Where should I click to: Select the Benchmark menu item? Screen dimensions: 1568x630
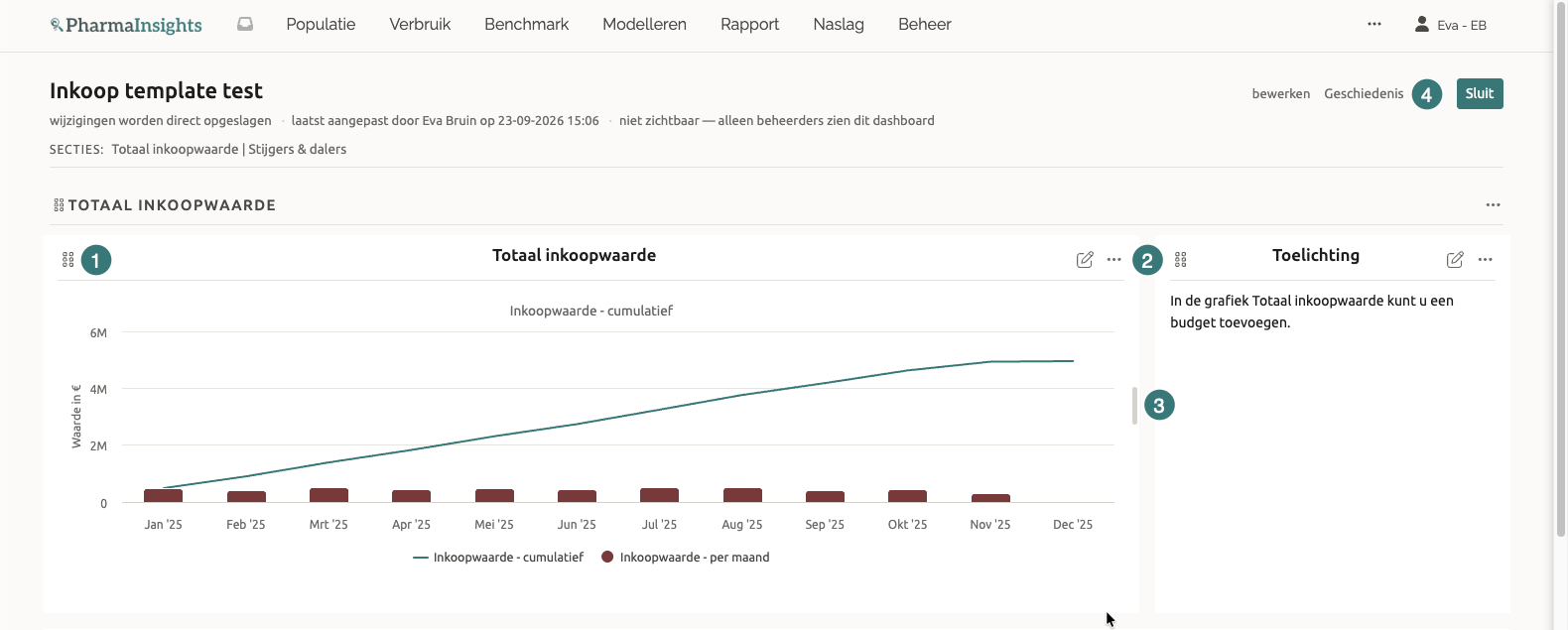click(x=526, y=24)
